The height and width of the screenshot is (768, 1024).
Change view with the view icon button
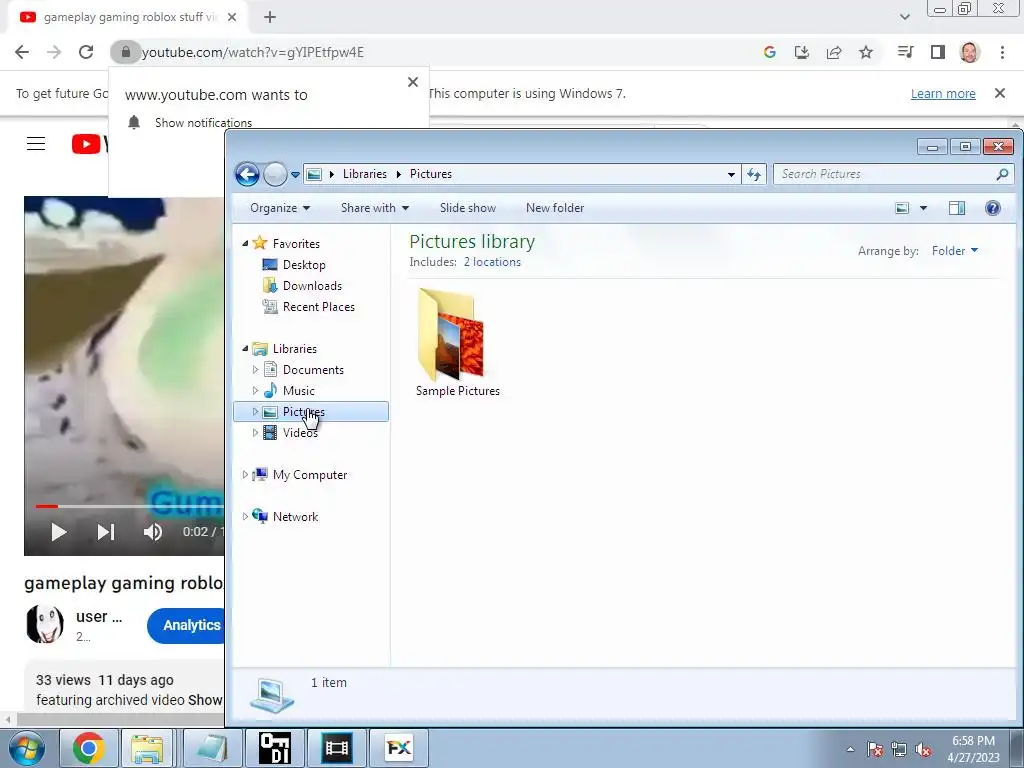[x=902, y=208]
